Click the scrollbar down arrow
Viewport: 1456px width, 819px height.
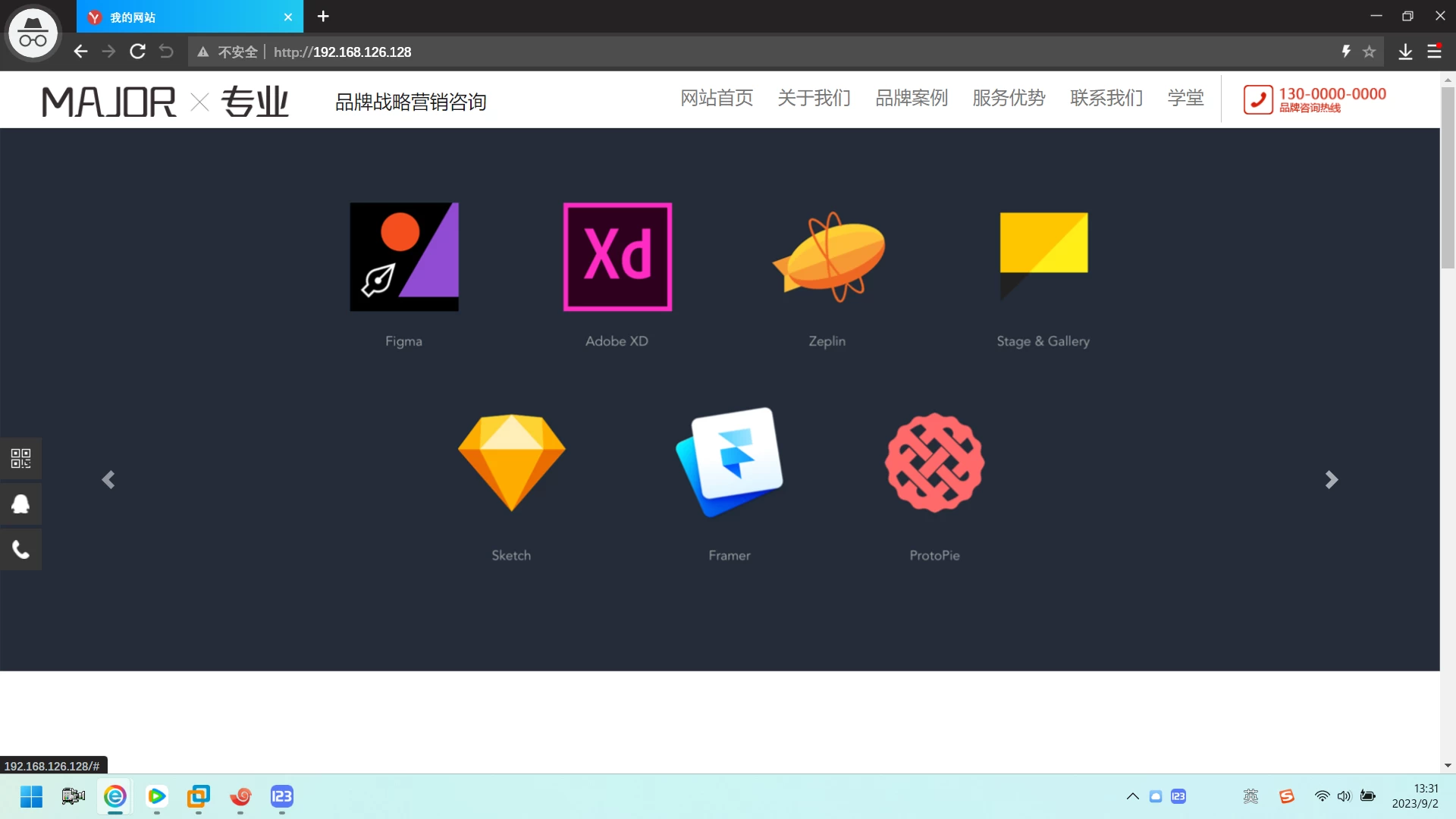(1448, 766)
